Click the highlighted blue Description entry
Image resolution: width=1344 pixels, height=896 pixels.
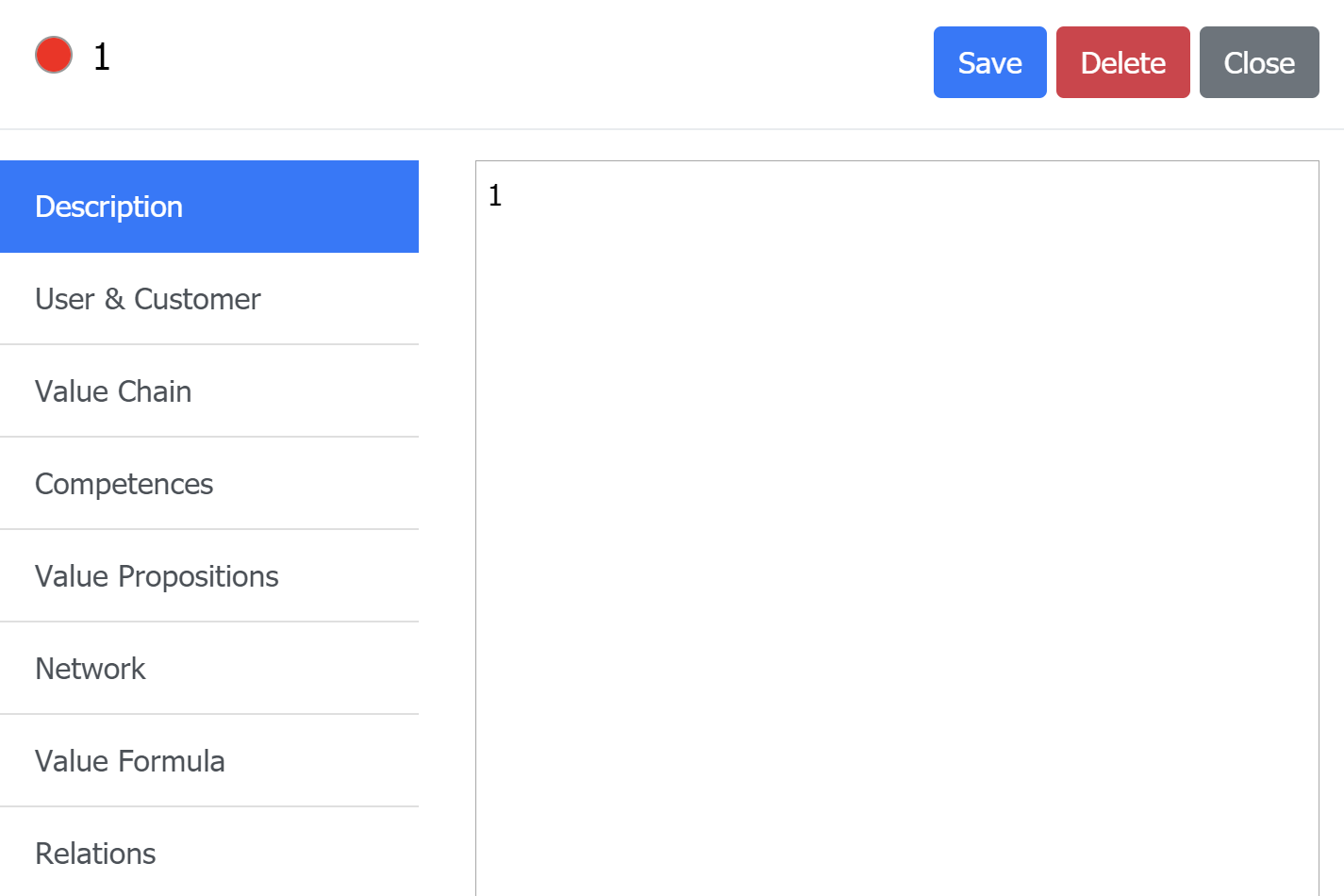tap(209, 207)
